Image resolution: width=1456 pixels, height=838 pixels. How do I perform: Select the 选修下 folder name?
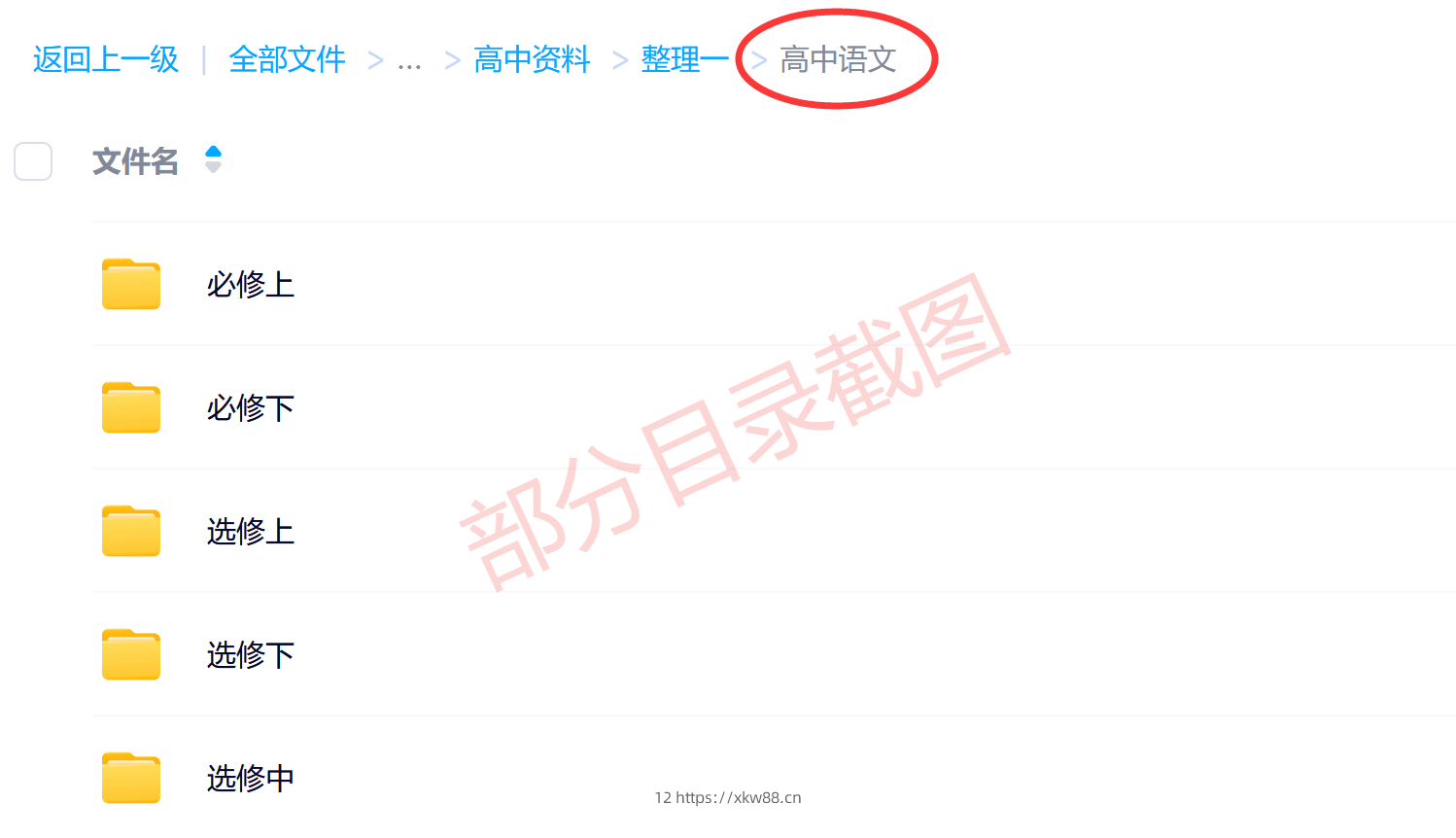click(251, 655)
